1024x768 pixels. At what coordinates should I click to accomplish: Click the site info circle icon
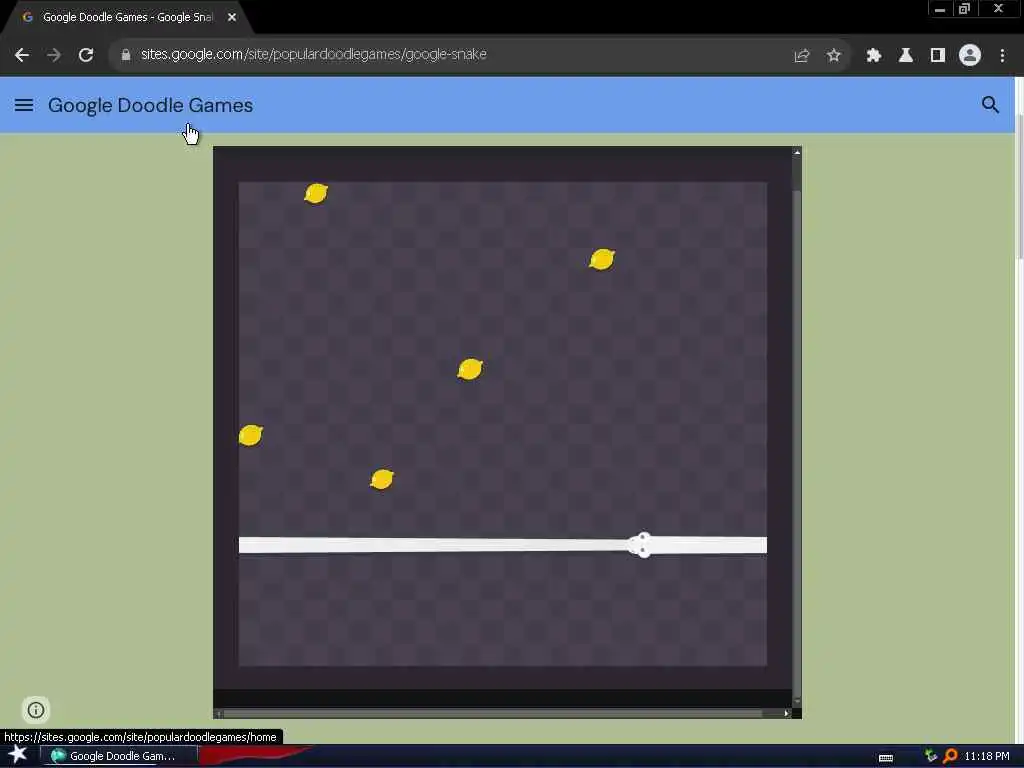coord(36,710)
